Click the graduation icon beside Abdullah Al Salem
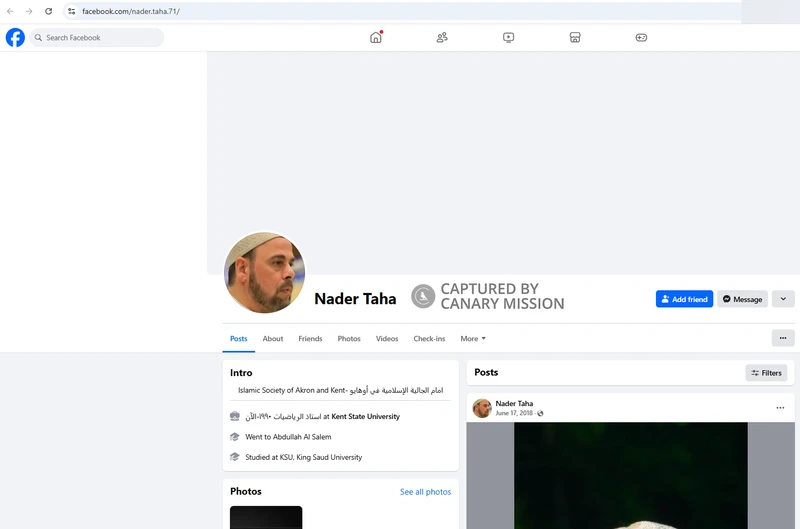The height and width of the screenshot is (529, 800). [235, 437]
